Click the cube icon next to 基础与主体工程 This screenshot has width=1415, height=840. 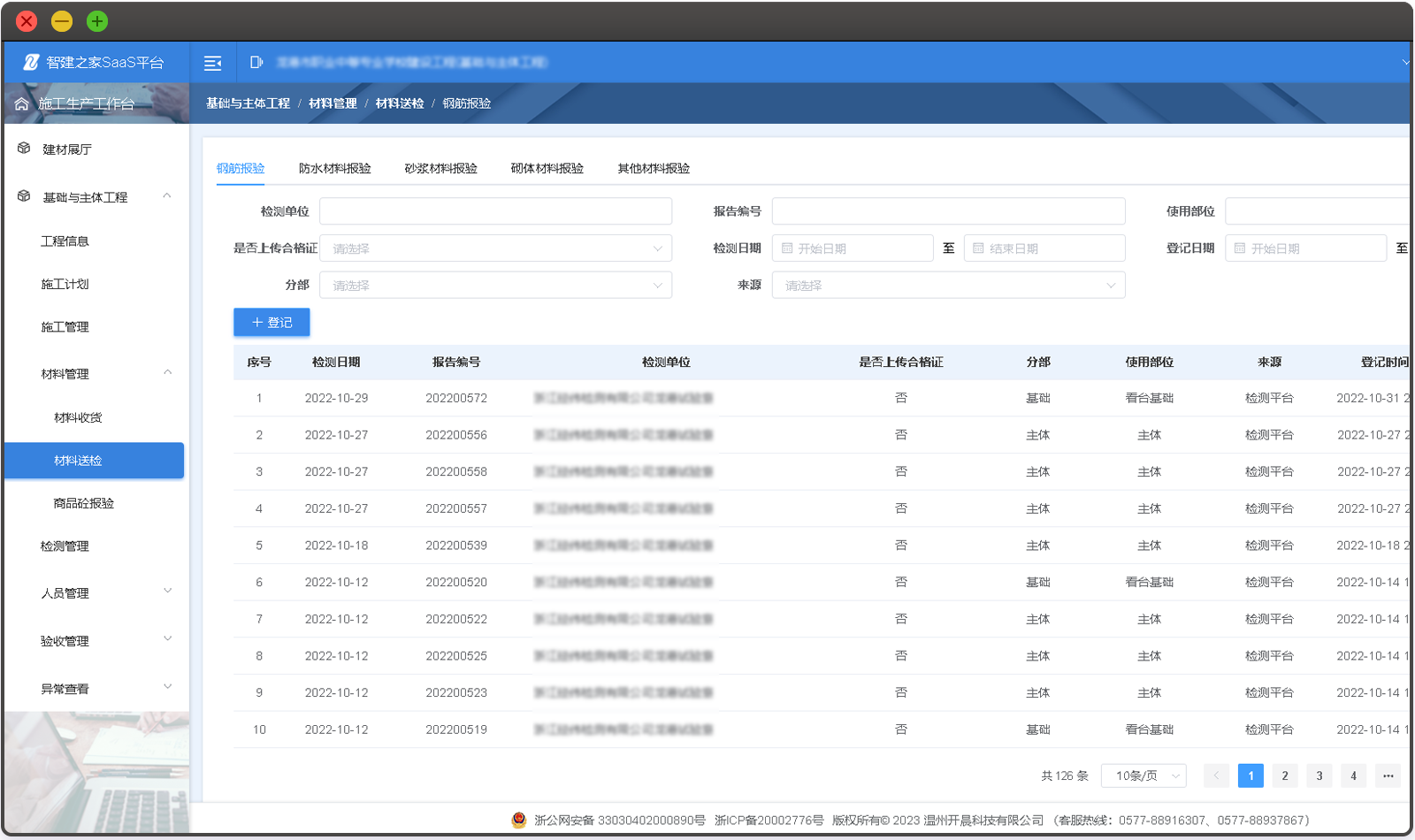[x=24, y=196]
